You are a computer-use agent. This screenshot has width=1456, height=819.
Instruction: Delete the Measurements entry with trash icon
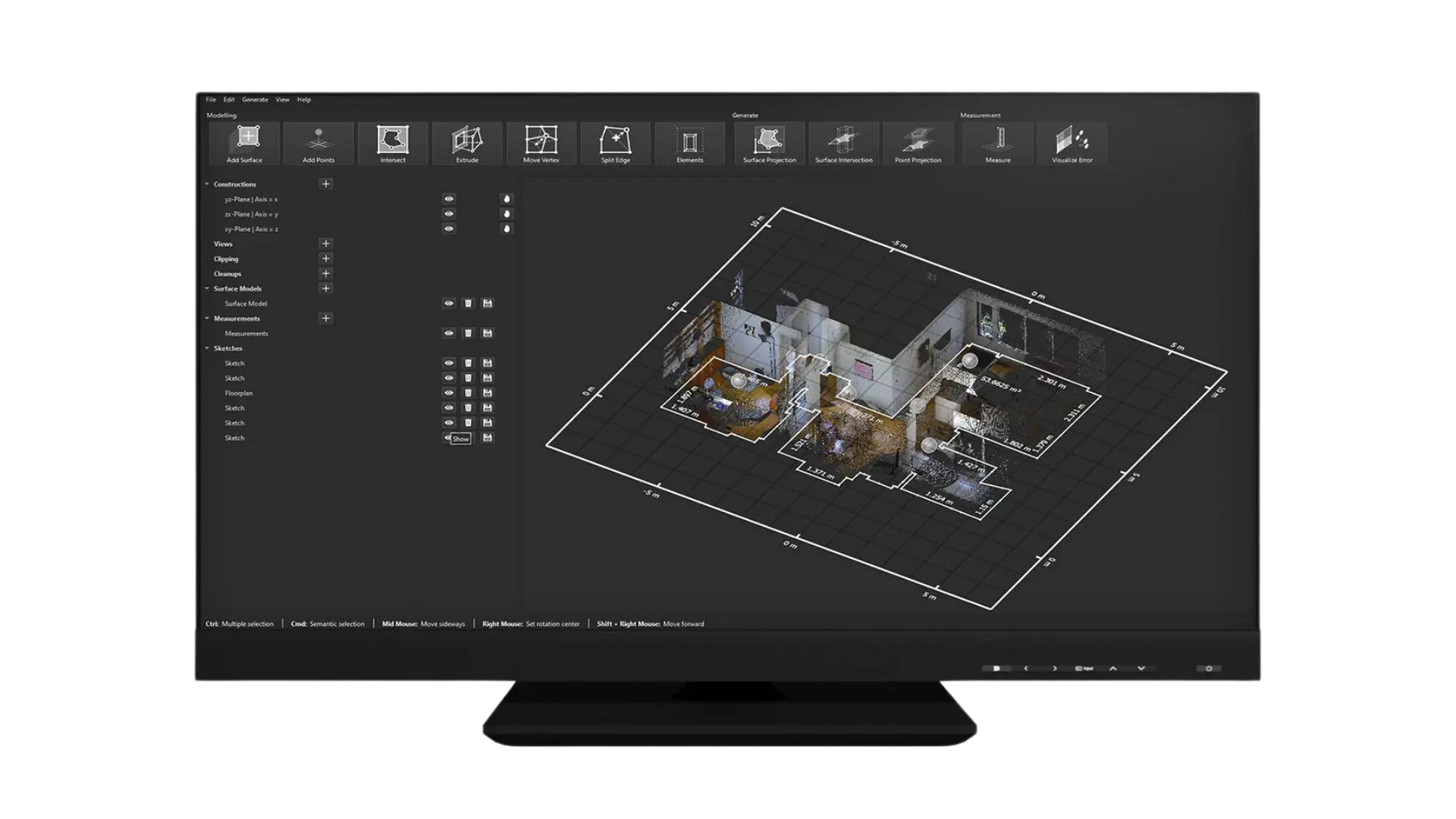pyautogui.click(x=468, y=333)
